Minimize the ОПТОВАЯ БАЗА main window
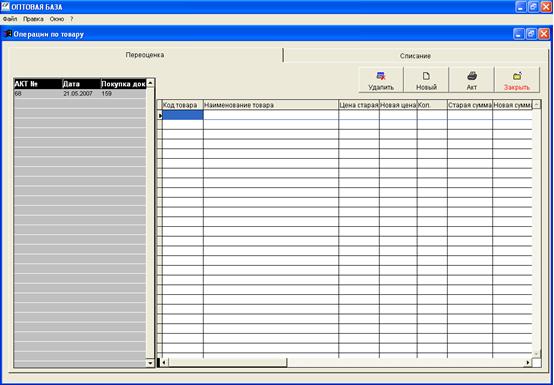Screen dimensions: 554x385 point(521,7)
